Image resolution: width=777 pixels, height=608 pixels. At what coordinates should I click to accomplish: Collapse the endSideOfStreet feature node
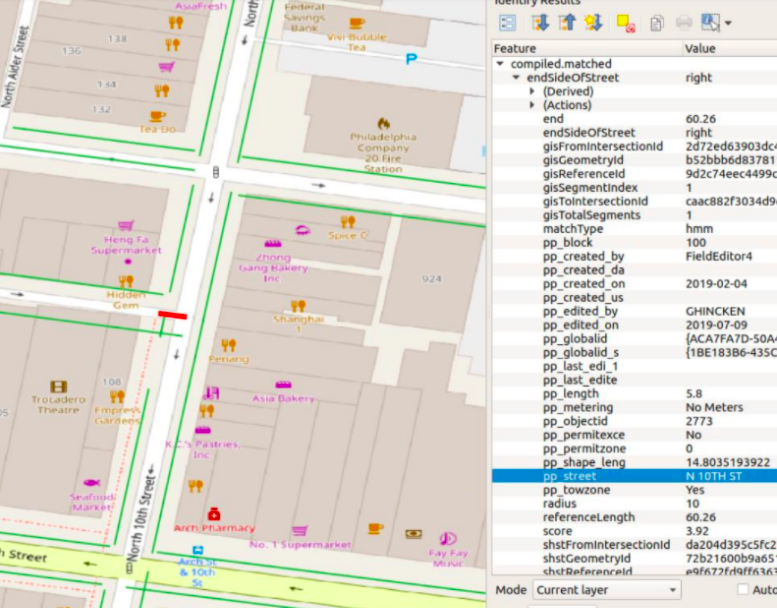[516, 77]
